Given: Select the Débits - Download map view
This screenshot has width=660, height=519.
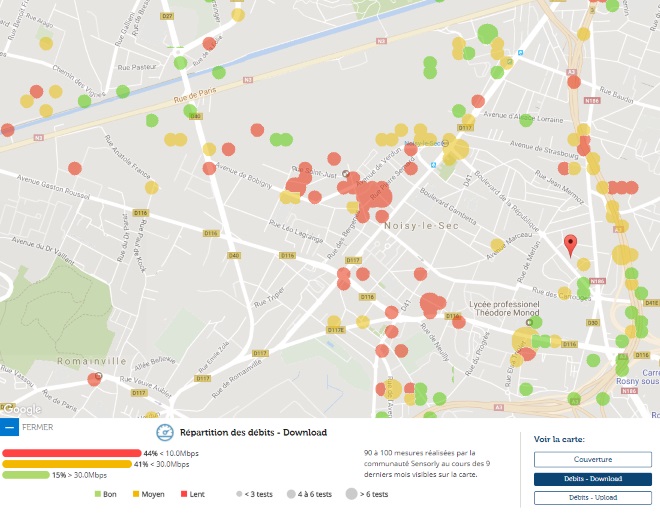Looking at the screenshot, I should coord(592,479).
